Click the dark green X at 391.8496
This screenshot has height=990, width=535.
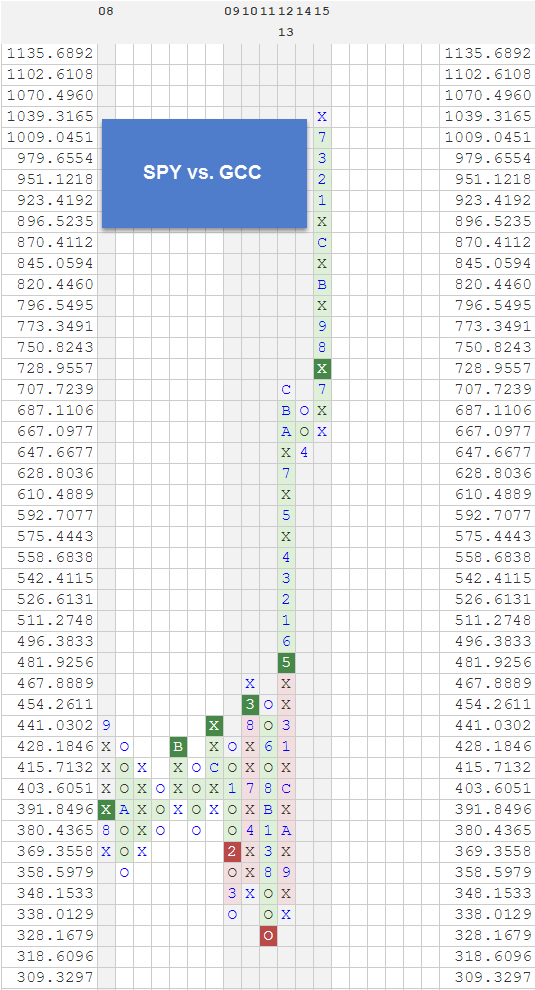(x=106, y=809)
